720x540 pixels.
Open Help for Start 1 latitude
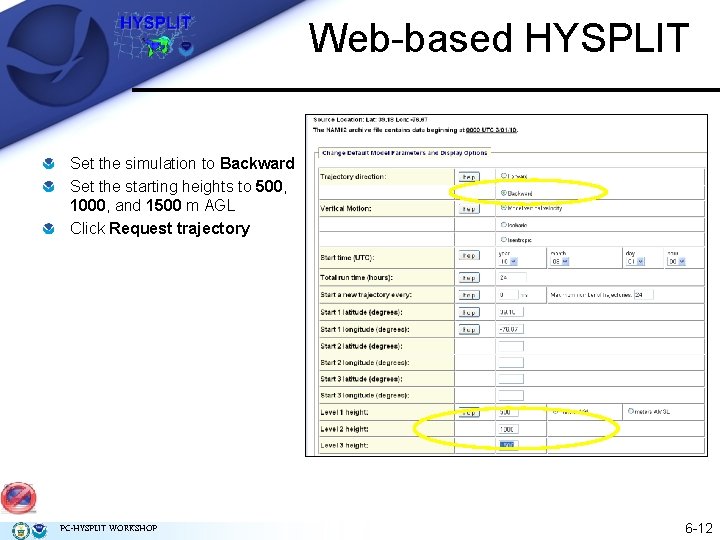pos(468,312)
